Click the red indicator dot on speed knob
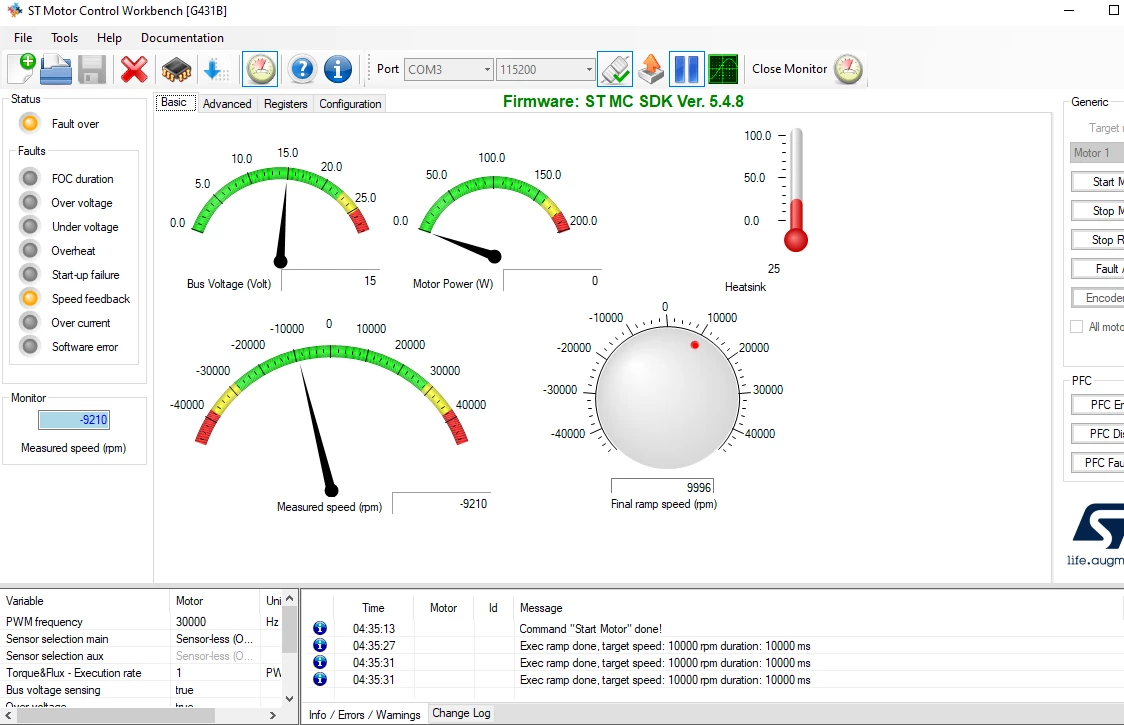The image size is (1124, 725). (695, 345)
